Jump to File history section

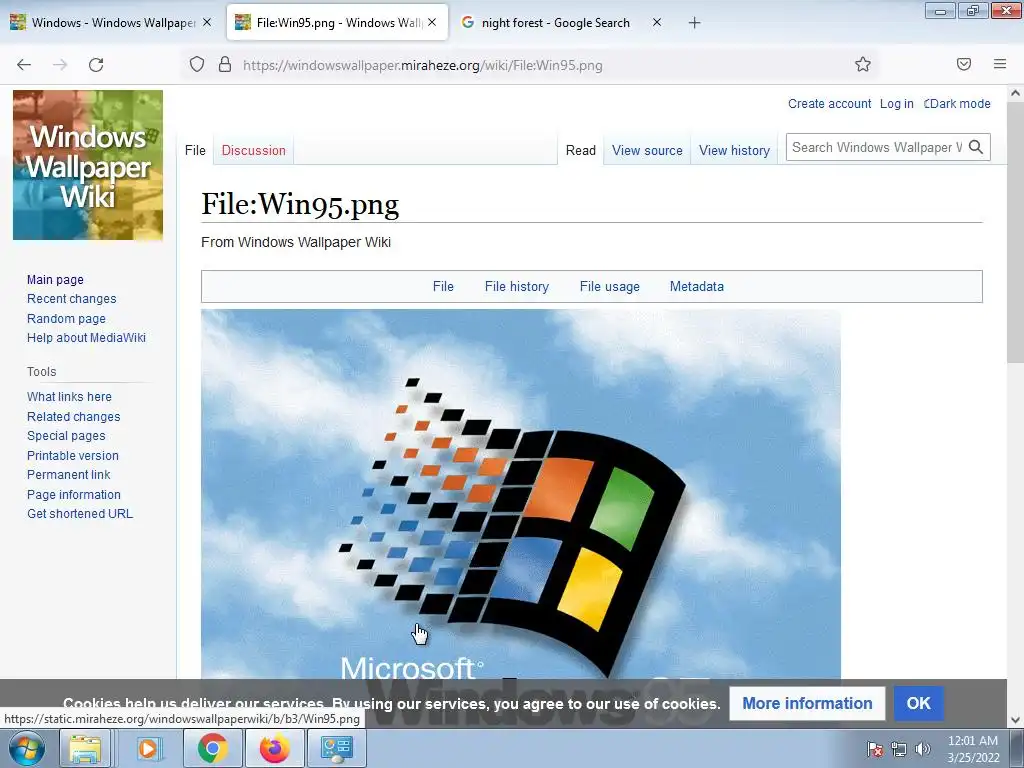(517, 287)
